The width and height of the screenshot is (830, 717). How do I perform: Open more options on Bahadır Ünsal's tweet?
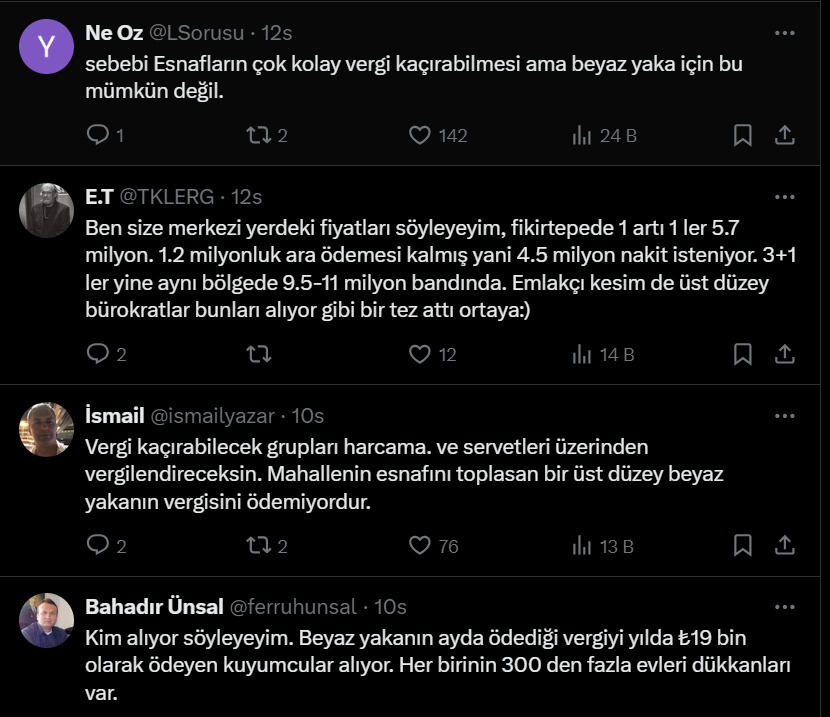click(786, 607)
